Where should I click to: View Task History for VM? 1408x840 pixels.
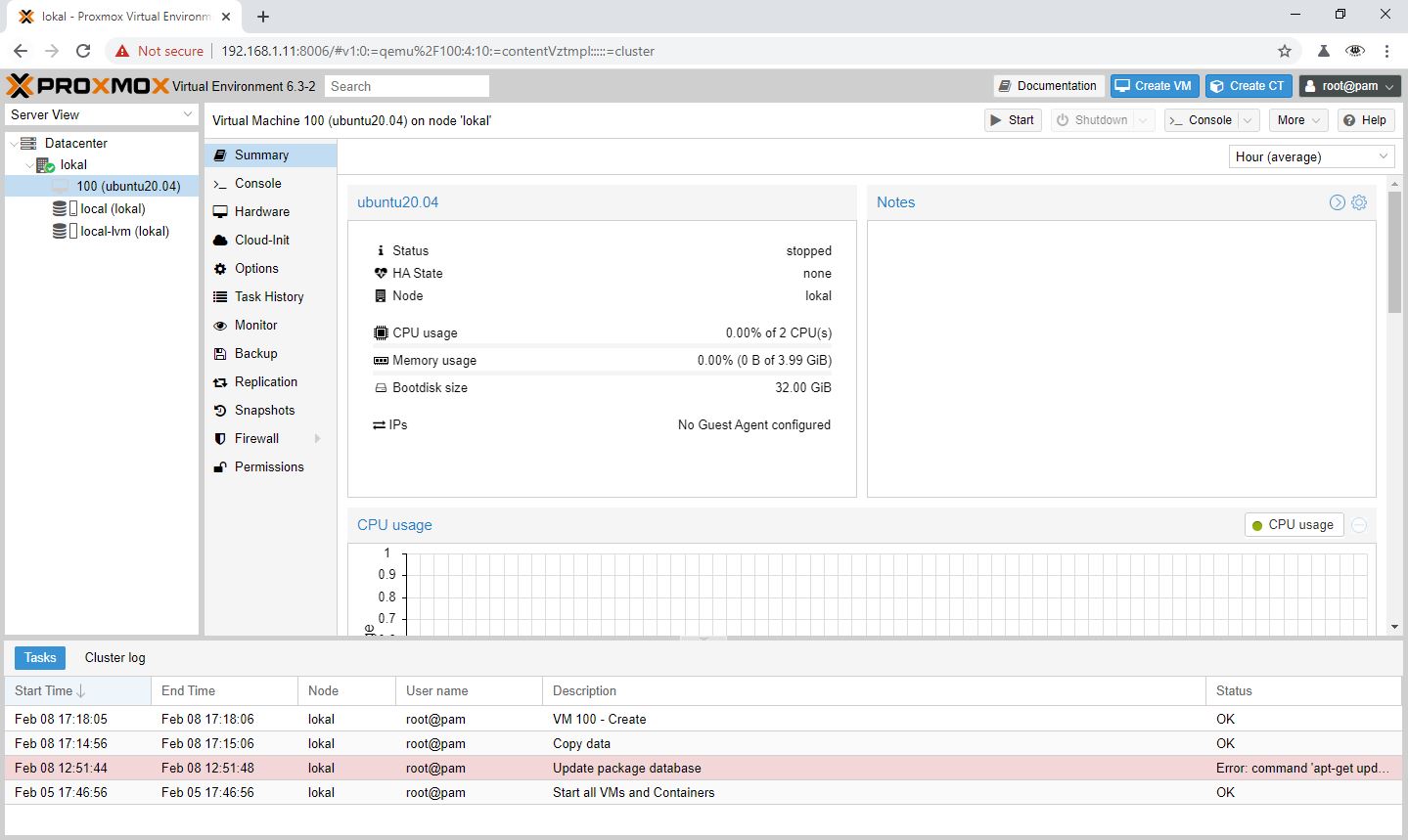point(271,296)
